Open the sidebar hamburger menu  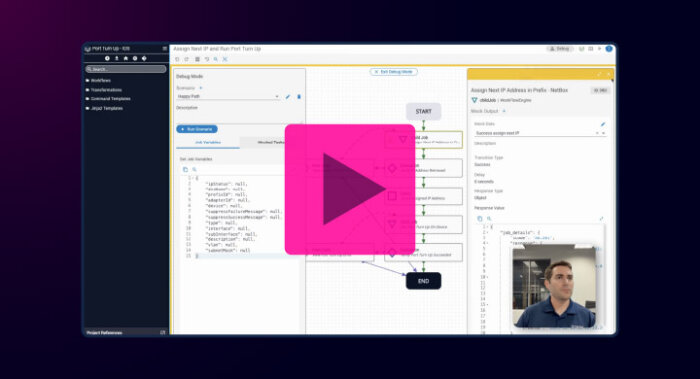pyautogui.click(x=165, y=49)
